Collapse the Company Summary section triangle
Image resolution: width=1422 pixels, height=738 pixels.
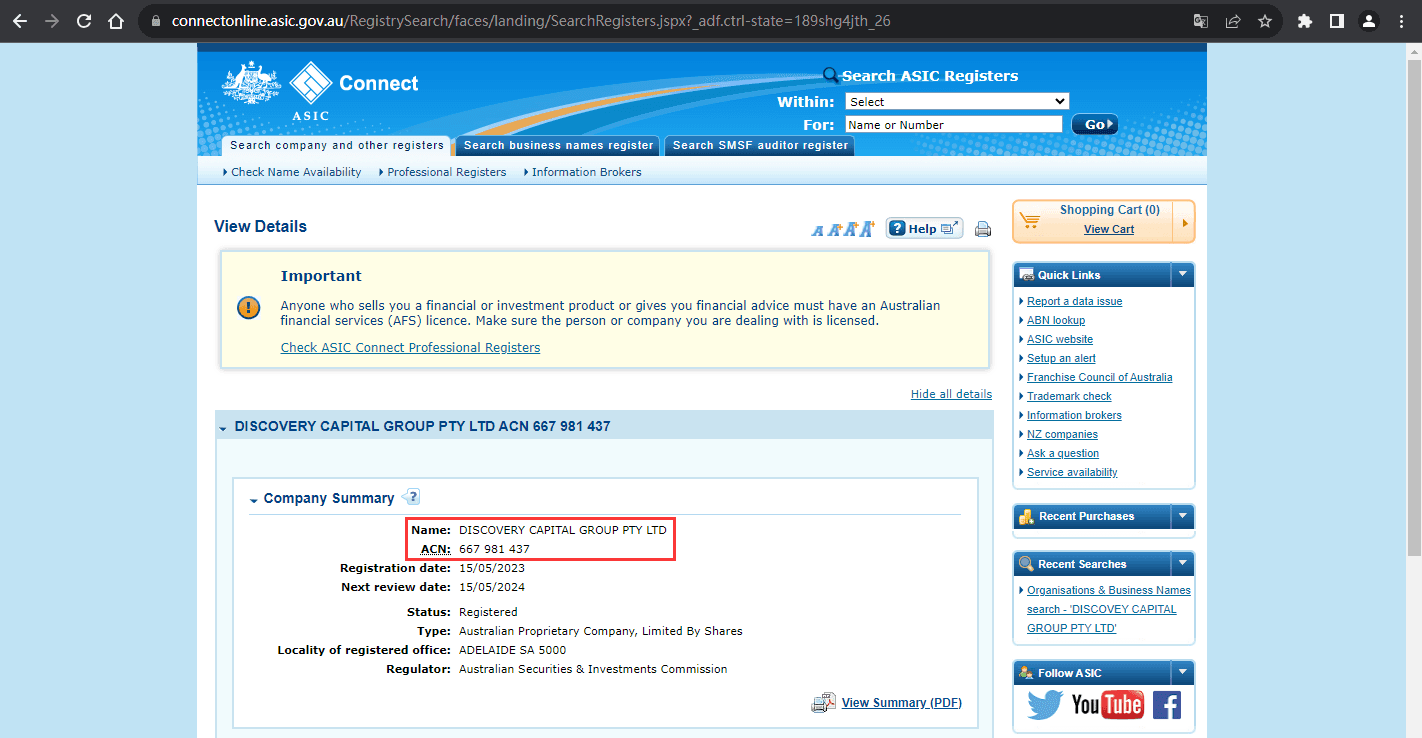pos(254,500)
